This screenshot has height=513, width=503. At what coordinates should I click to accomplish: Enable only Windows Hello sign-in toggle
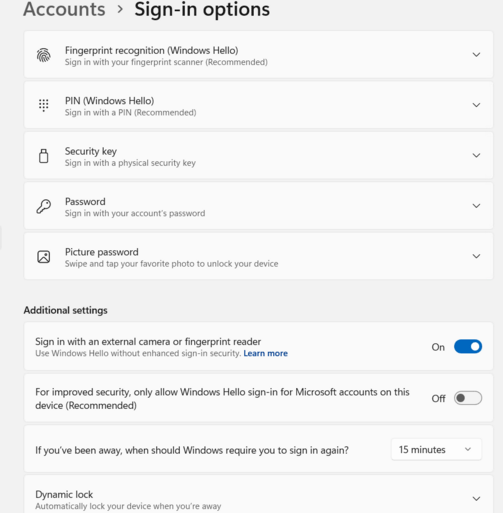[468, 398]
